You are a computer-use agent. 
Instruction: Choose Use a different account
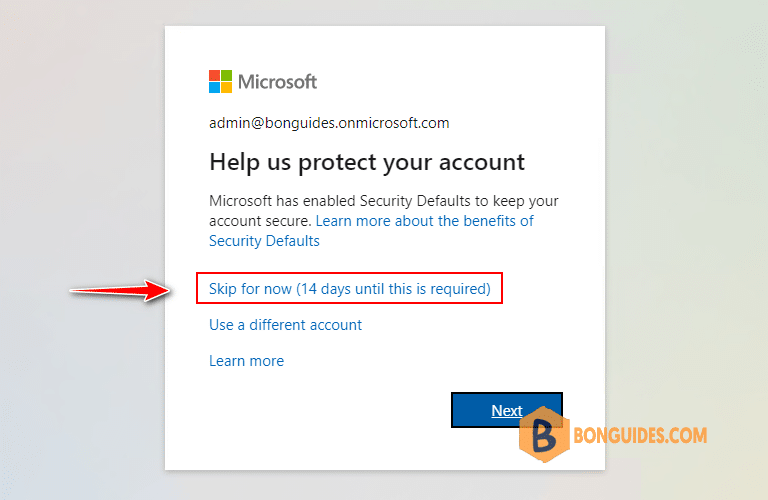pos(286,325)
